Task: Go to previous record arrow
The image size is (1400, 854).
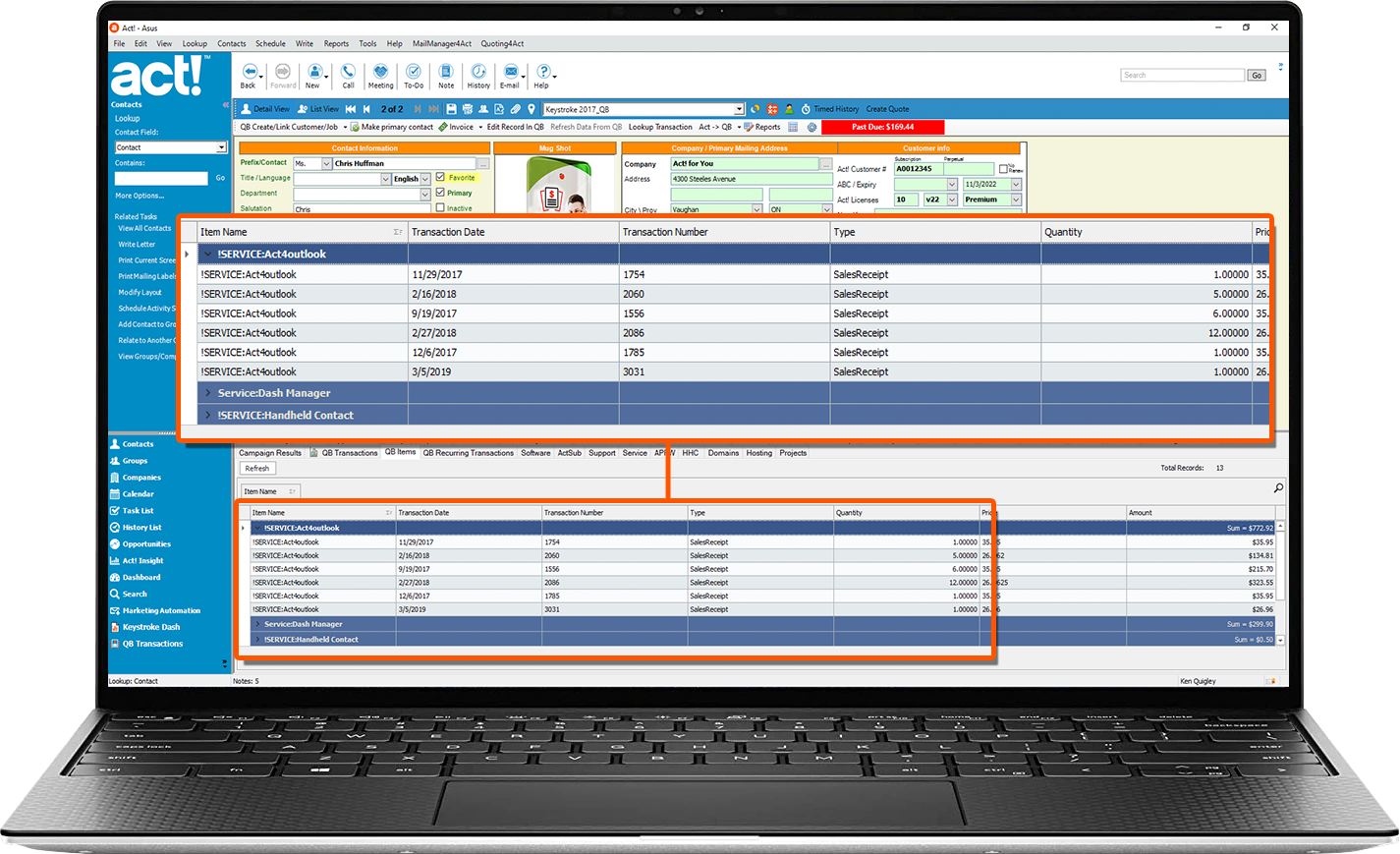Action: click(x=366, y=109)
